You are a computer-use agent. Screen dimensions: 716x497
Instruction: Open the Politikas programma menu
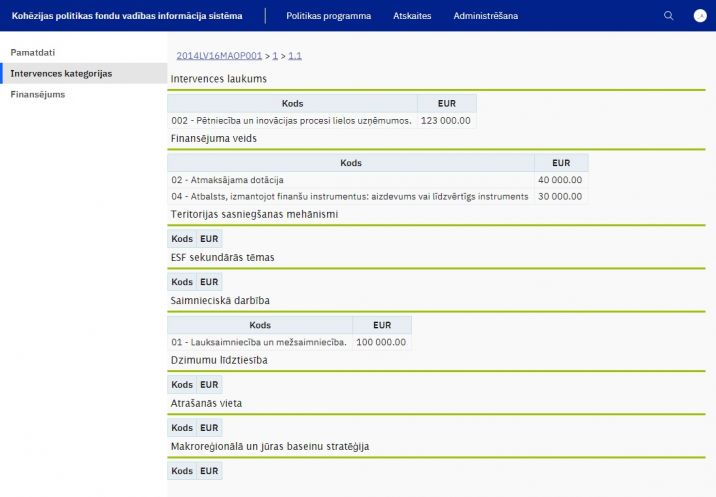pyautogui.click(x=328, y=16)
